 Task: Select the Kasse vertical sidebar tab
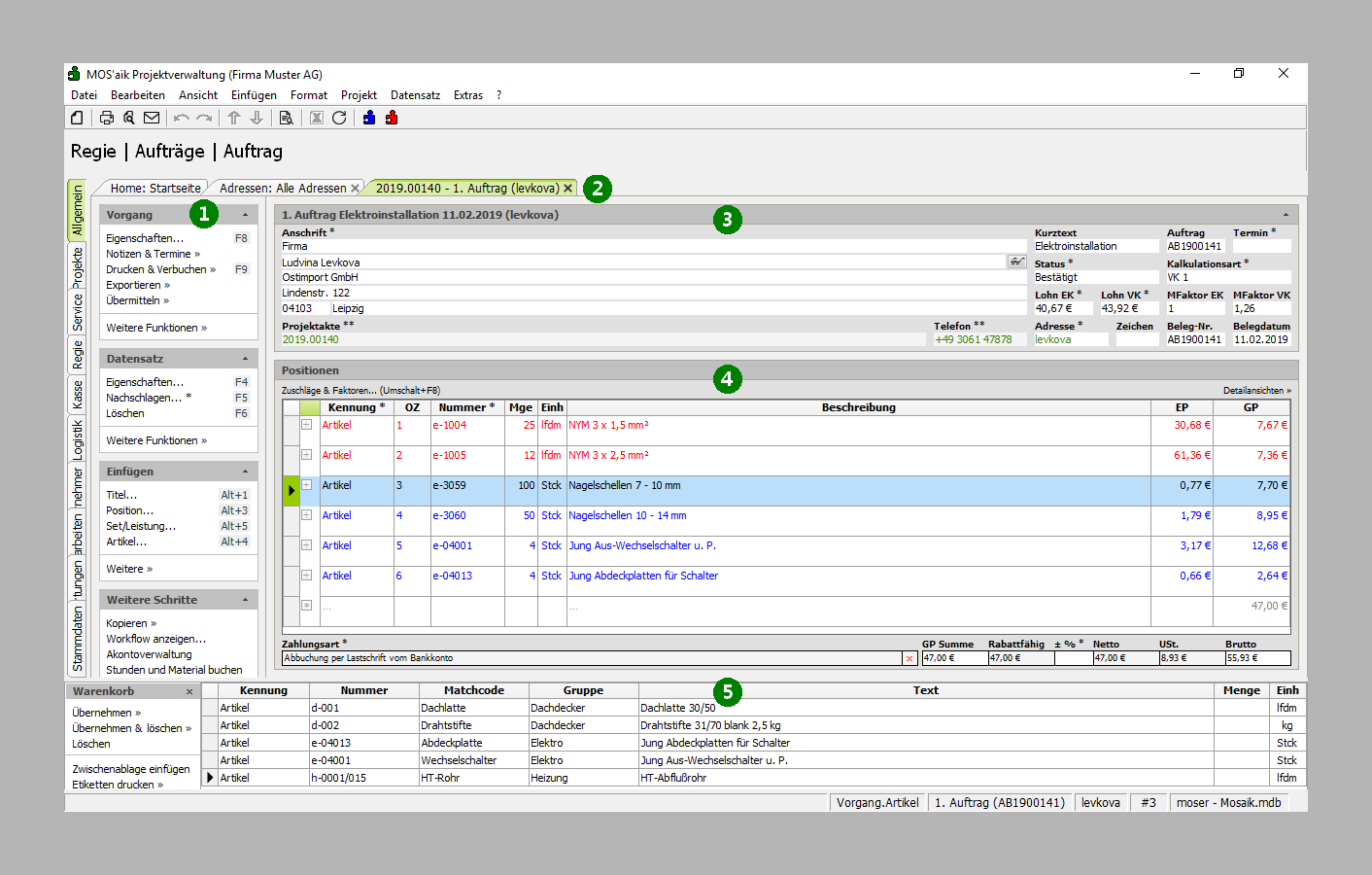(x=78, y=395)
